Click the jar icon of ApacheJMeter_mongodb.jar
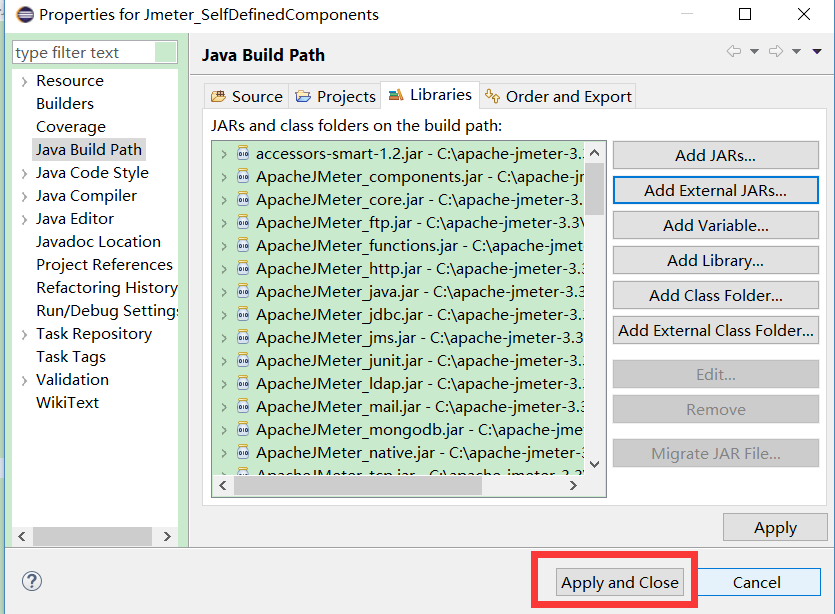Screen dimensions: 835x614 point(243,429)
